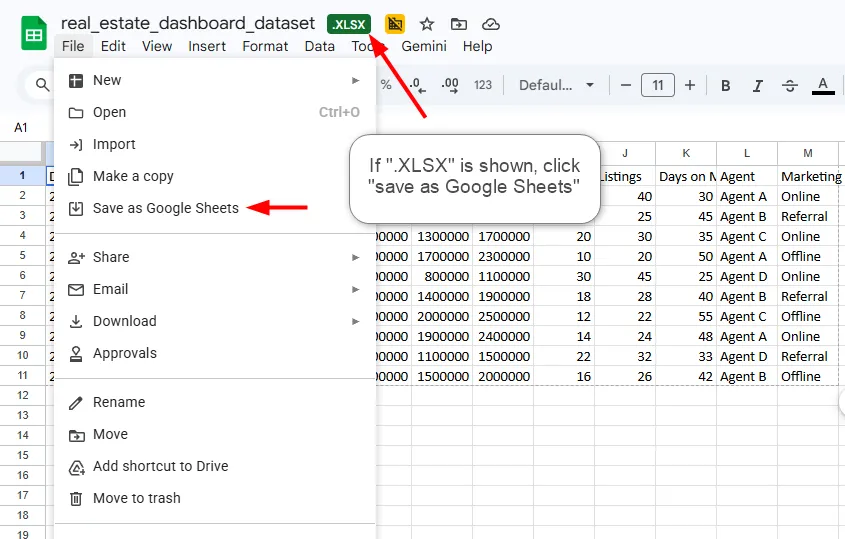Open the File menu

point(73,46)
